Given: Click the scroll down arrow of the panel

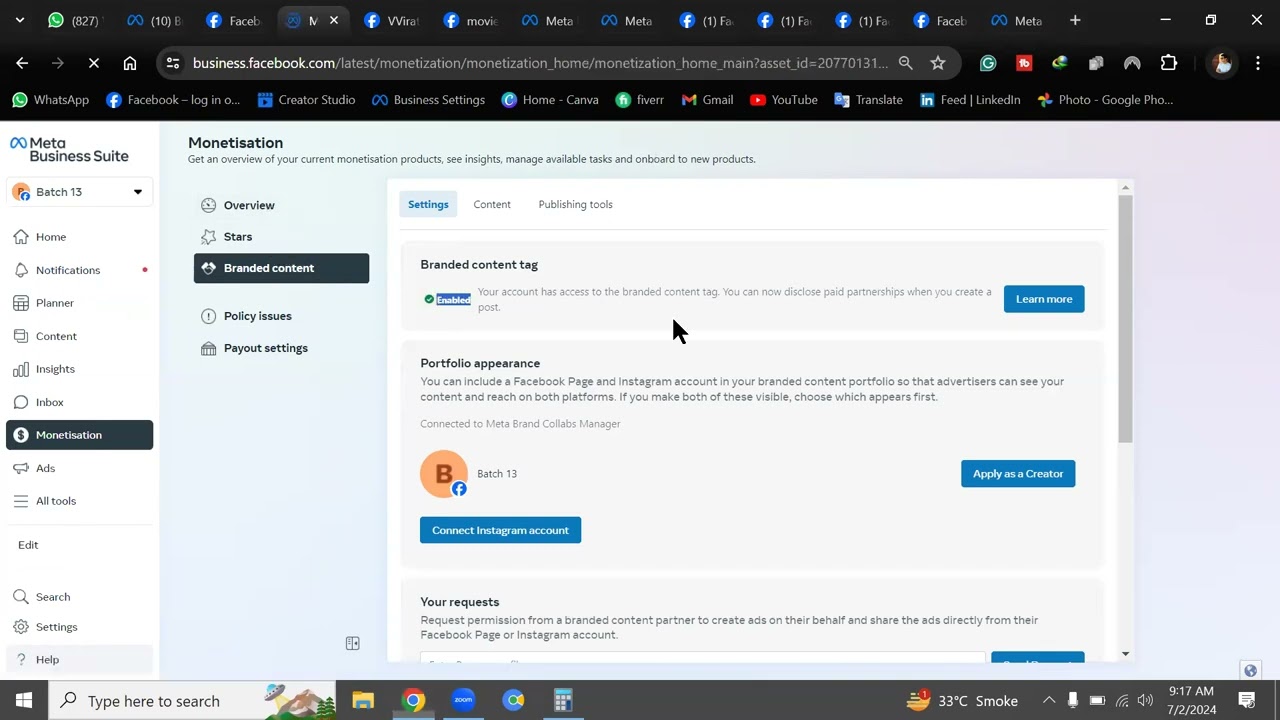Looking at the screenshot, I should [1125, 654].
